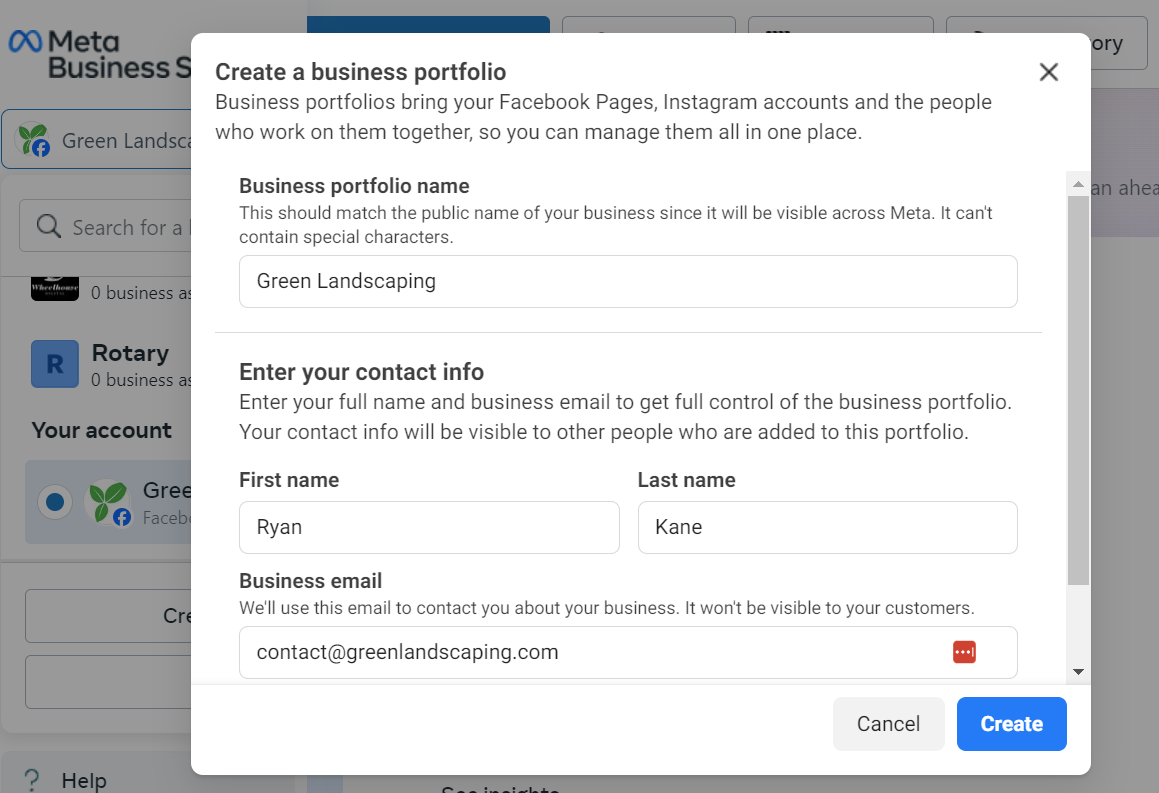The height and width of the screenshot is (793, 1159).
Task: Edit the Business portfolio name field
Action: pos(628,282)
